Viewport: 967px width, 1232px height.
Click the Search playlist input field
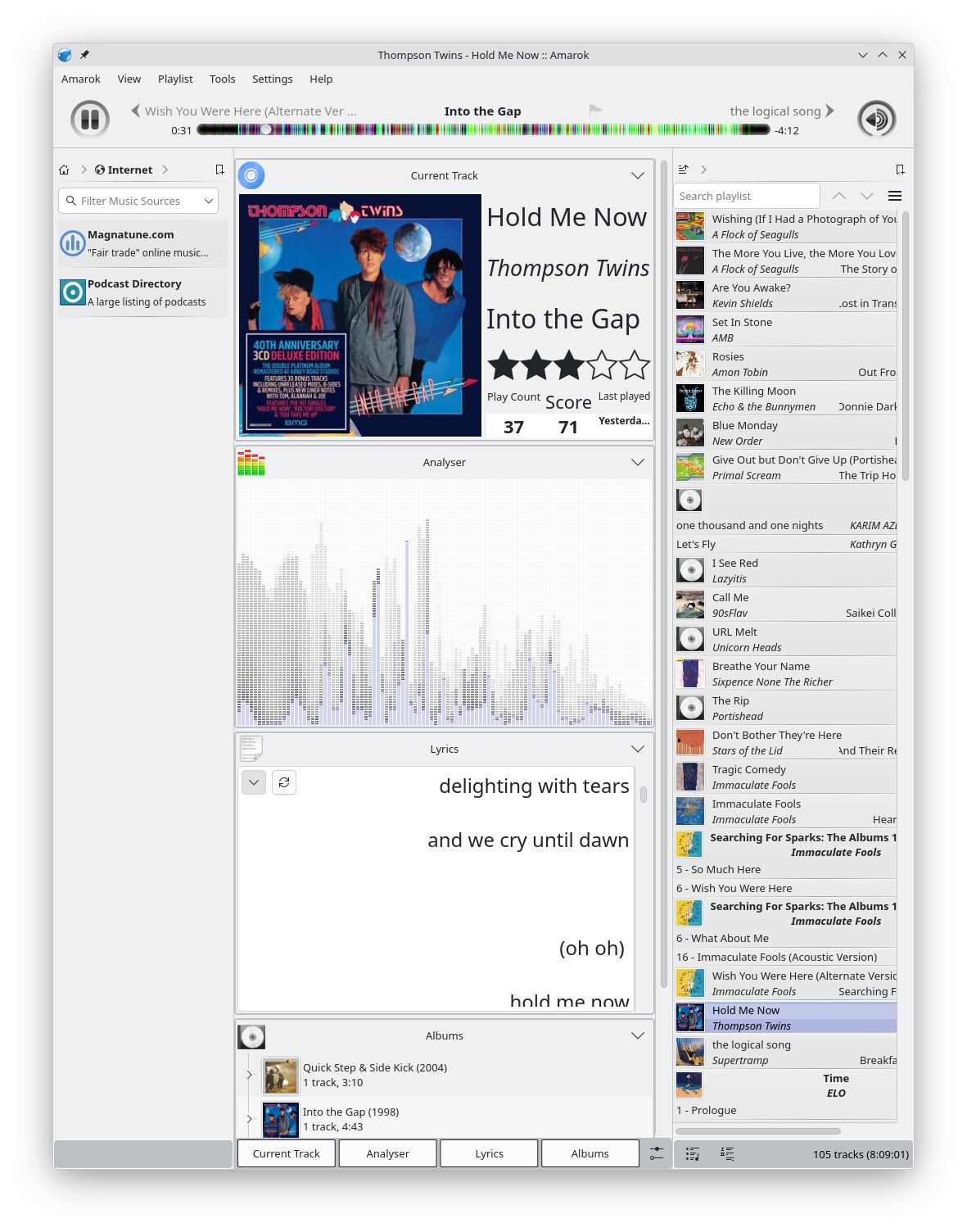point(746,196)
